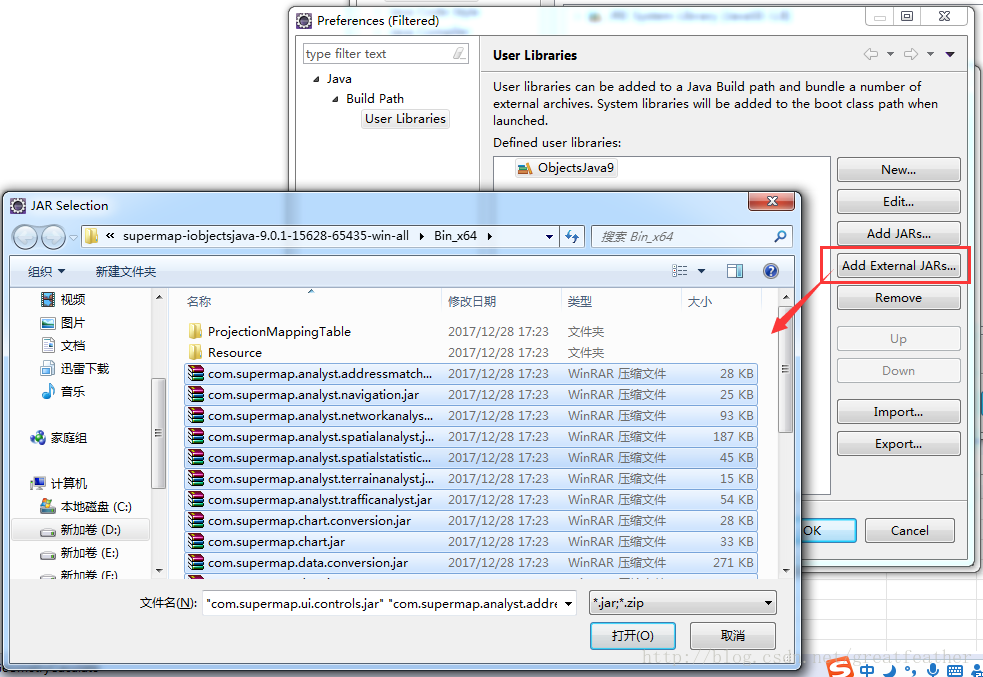Click Remove button in Preferences
The height and width of the screenshot is (677, 983).
tap(898, 298)
